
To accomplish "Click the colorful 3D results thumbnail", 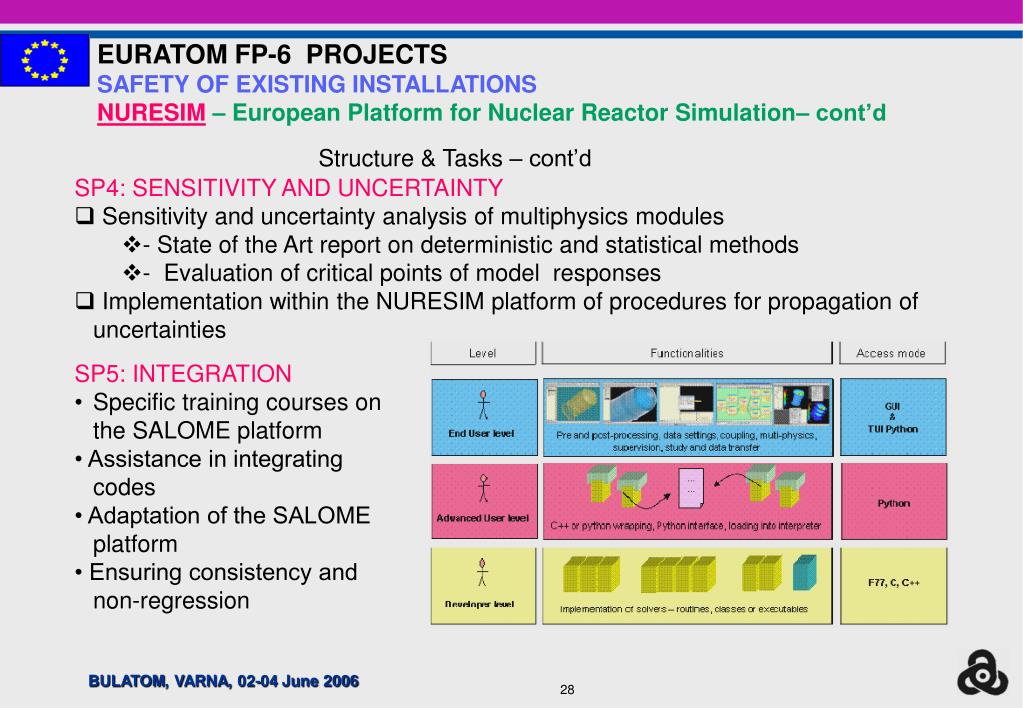I will 802,403.
